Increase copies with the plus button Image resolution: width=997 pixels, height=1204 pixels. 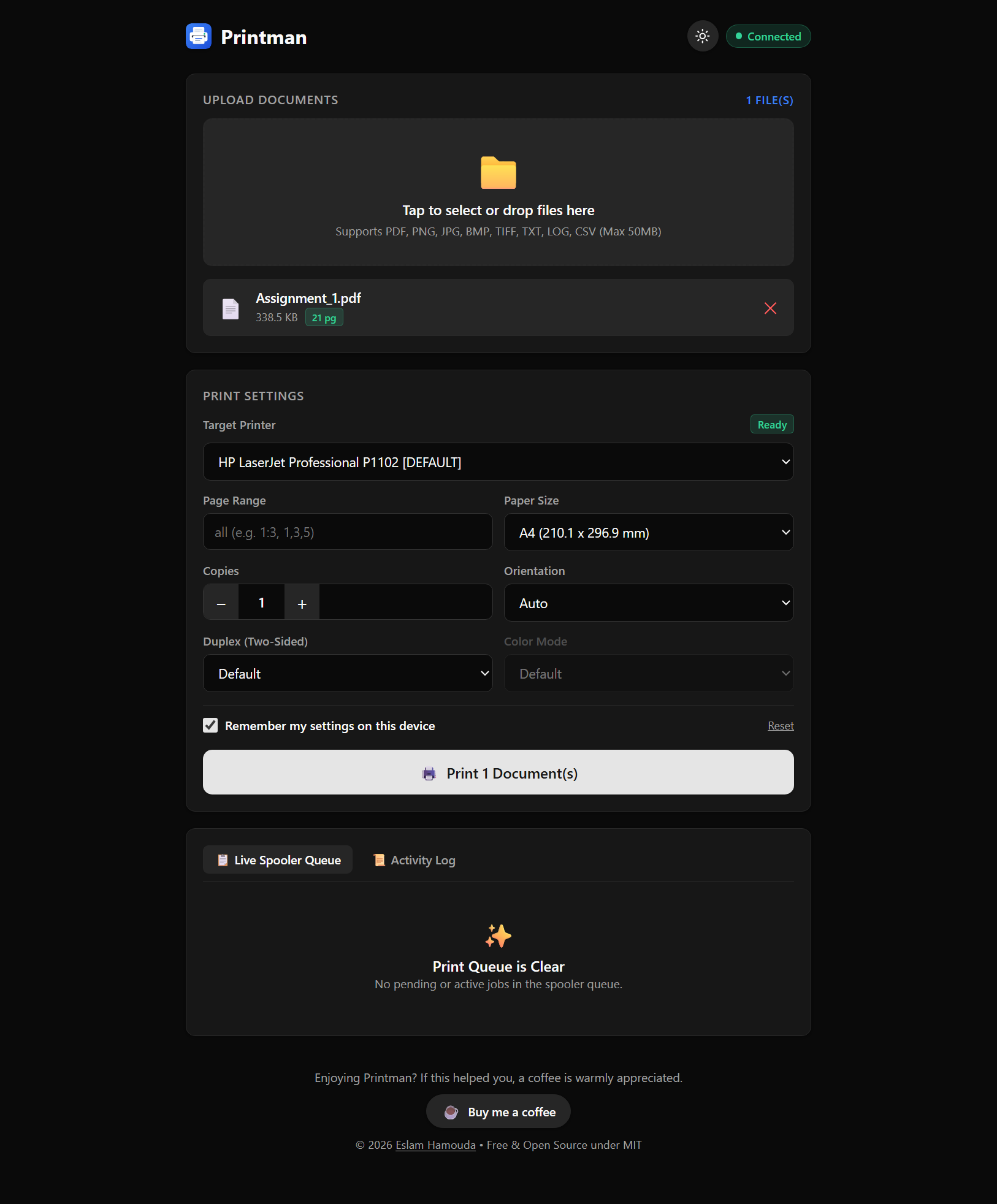click(302, 602)
